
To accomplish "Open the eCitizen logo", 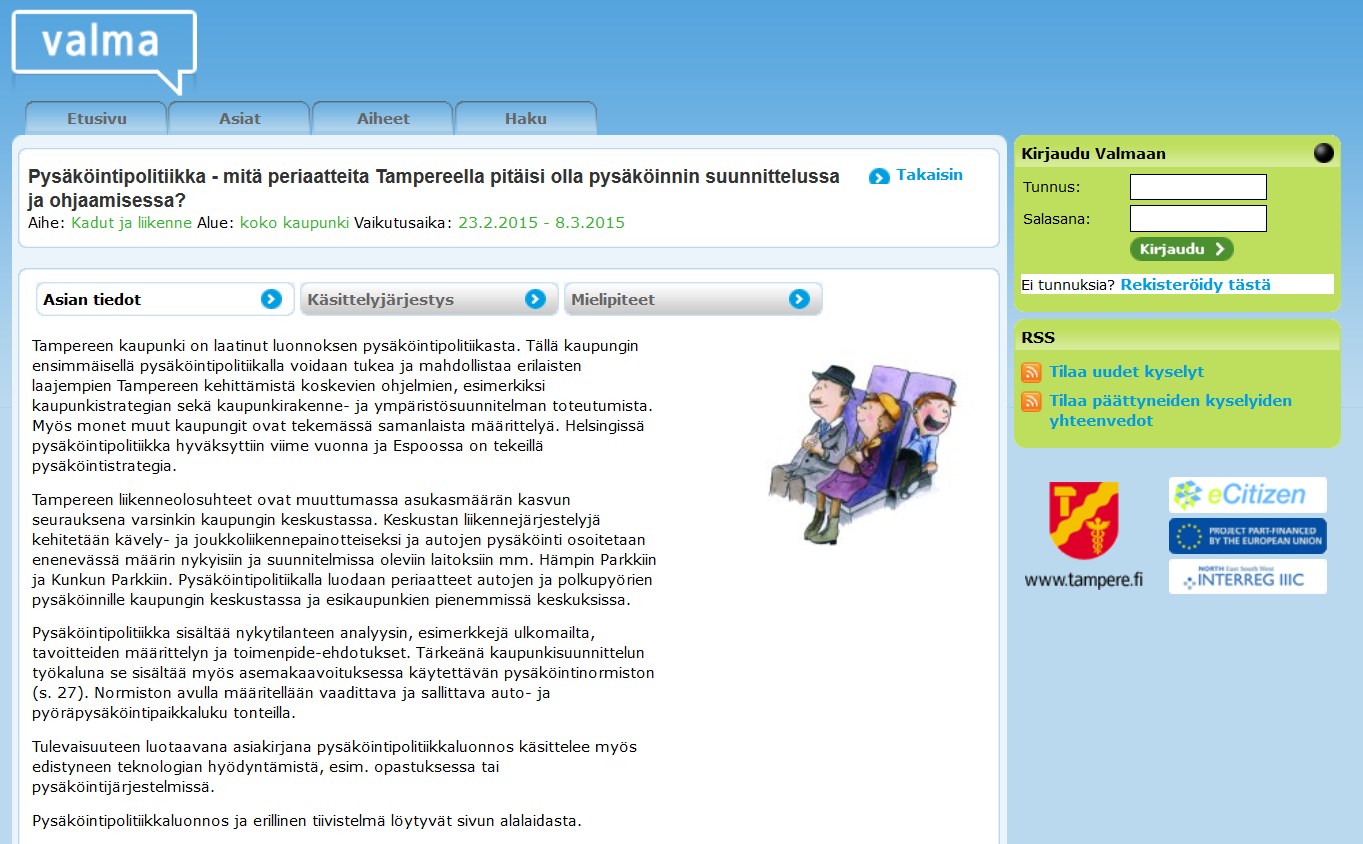I will pos(1247,494).
